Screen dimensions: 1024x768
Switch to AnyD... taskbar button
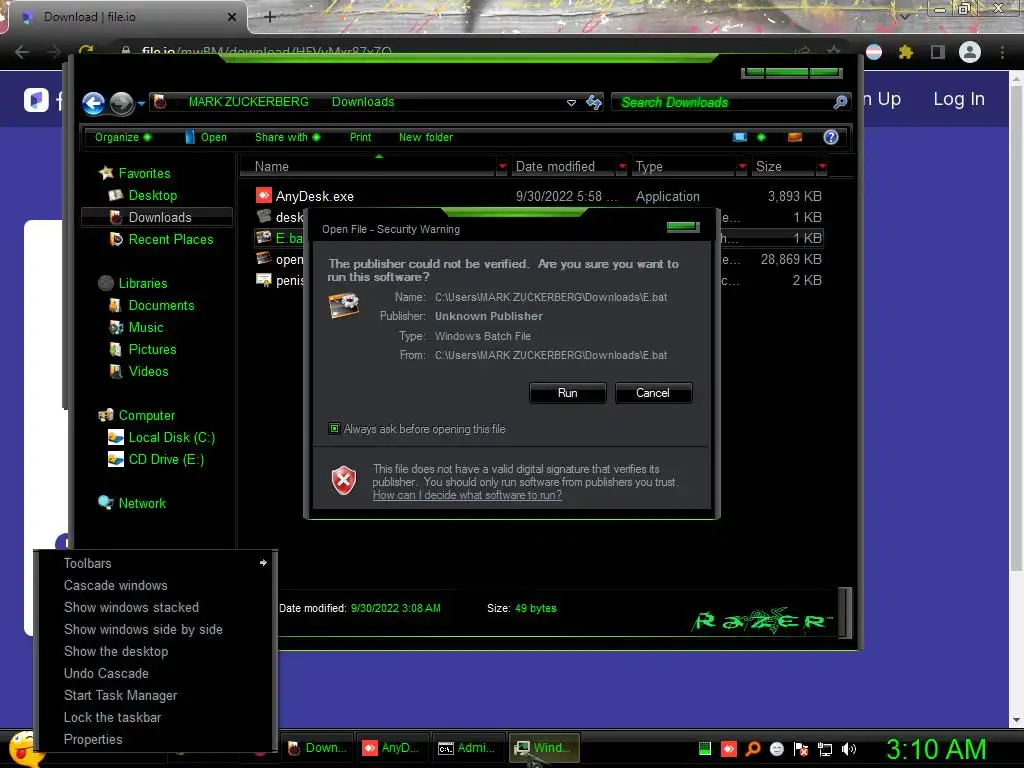[392, 748]
